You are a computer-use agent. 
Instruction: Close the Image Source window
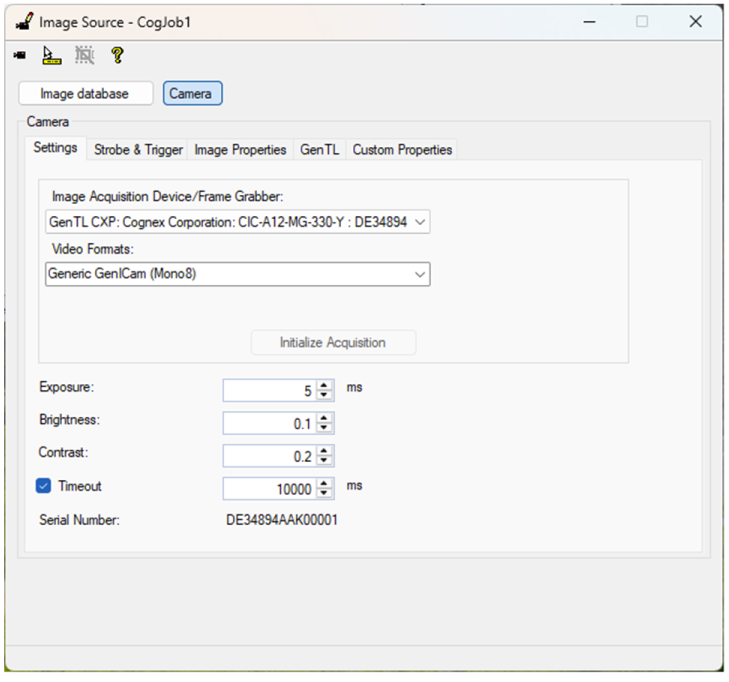pyautogui.click(x=696, y=21)
